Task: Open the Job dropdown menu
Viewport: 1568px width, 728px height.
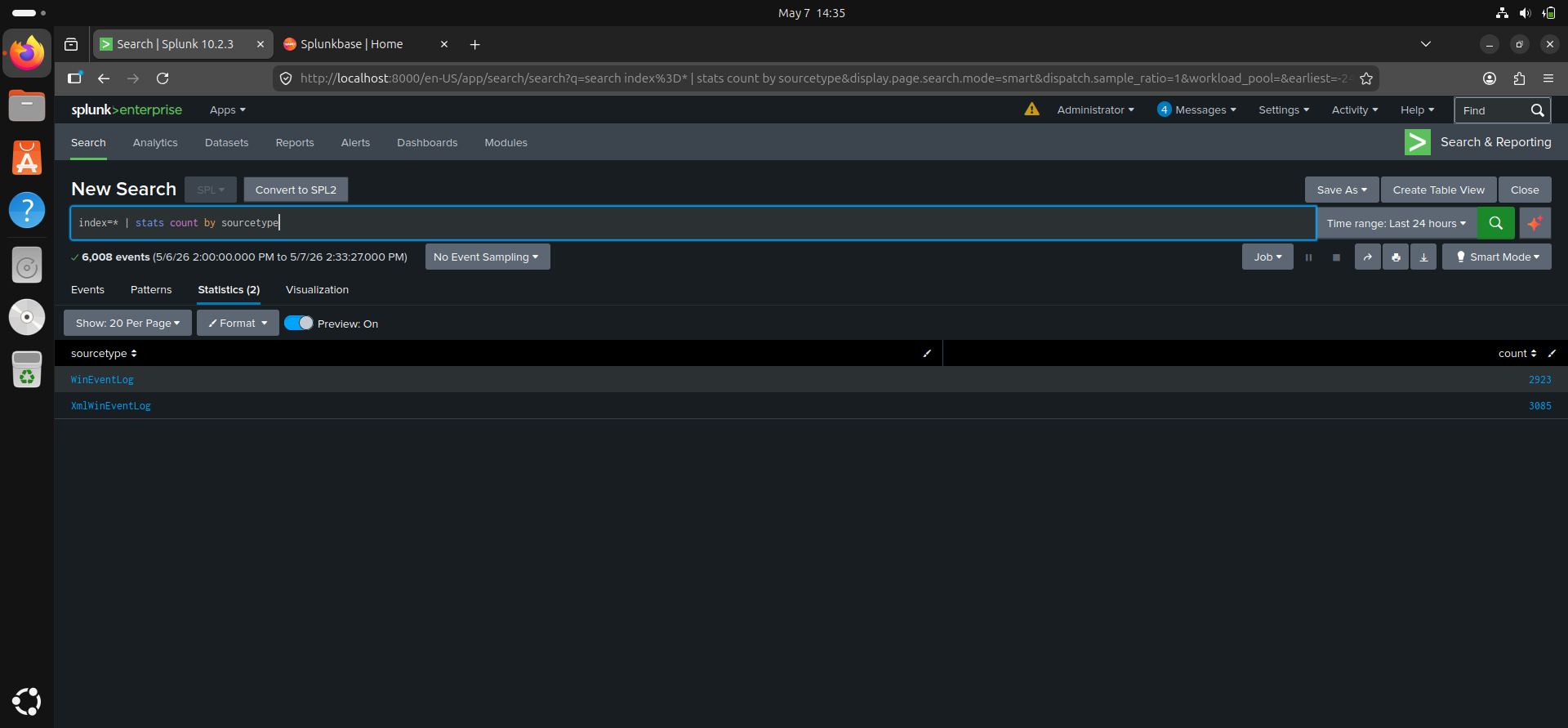Action: click(1267, 257)
